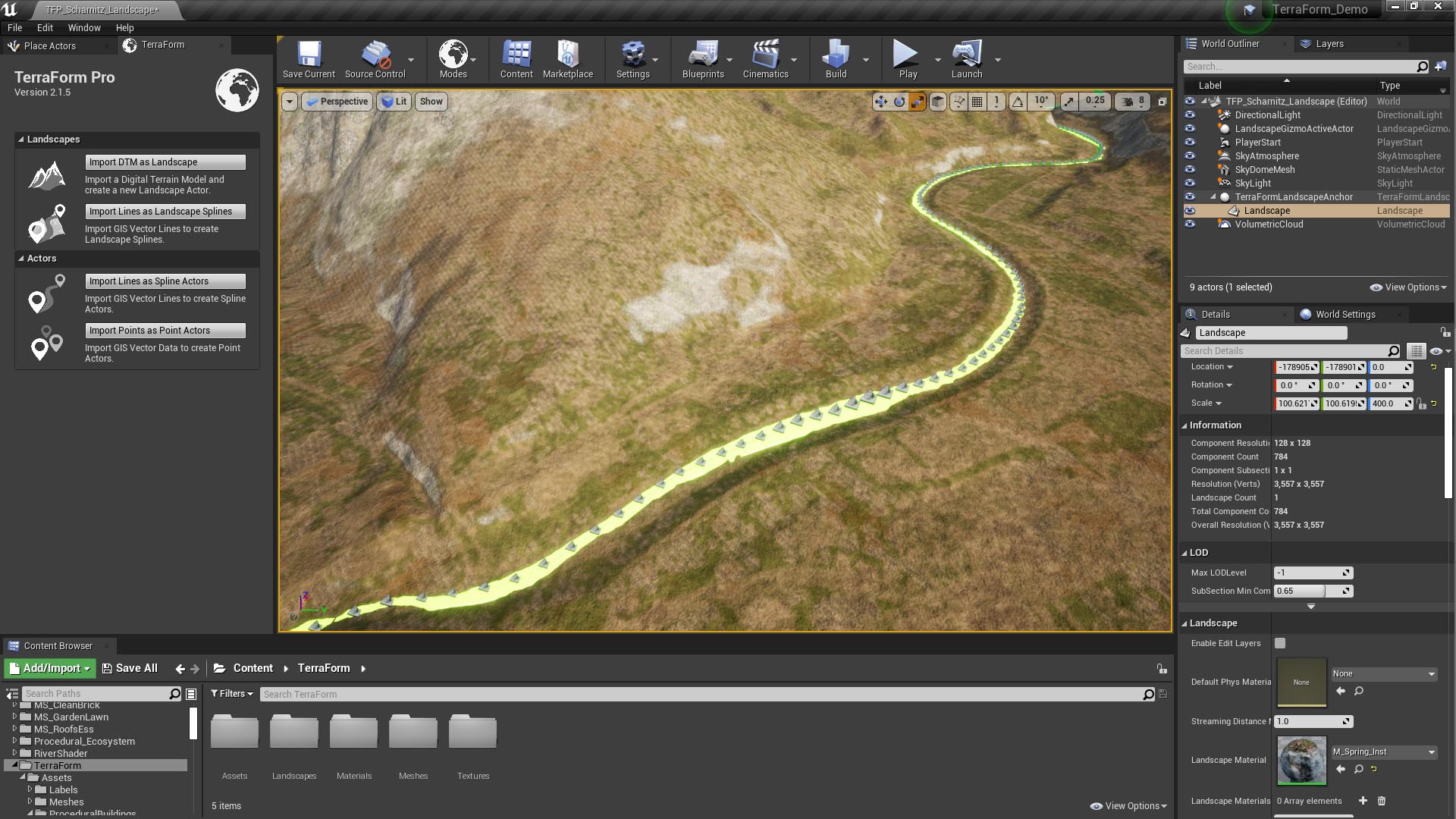1456x819 pixels.
Task: Open the Blueprints toolbar icon
Action: (x=703, y=59)
